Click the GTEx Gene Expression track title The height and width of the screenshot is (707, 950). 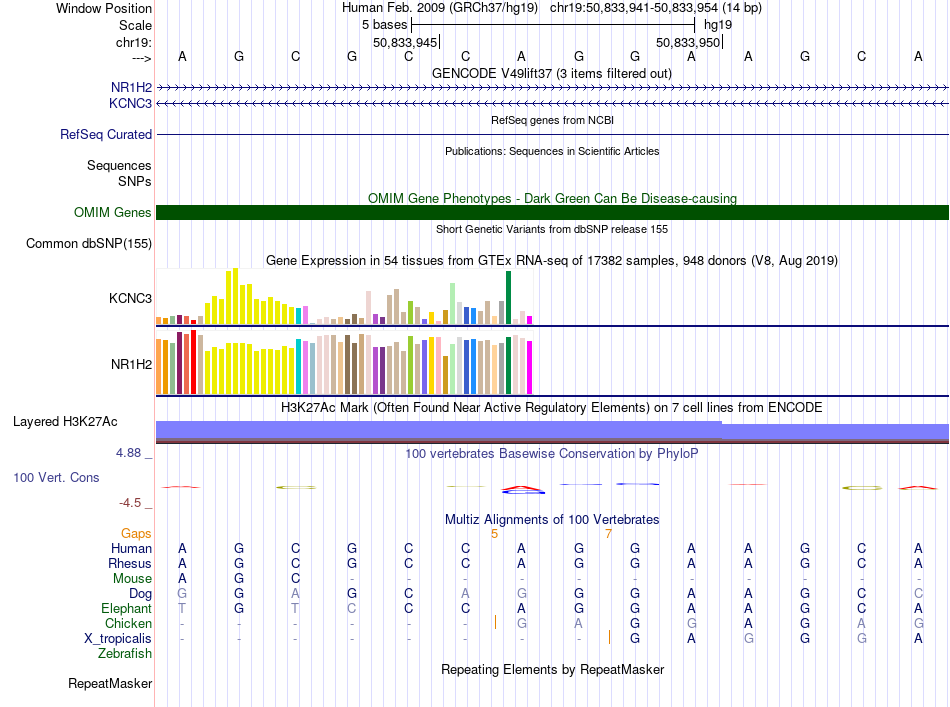click(552, 261)
